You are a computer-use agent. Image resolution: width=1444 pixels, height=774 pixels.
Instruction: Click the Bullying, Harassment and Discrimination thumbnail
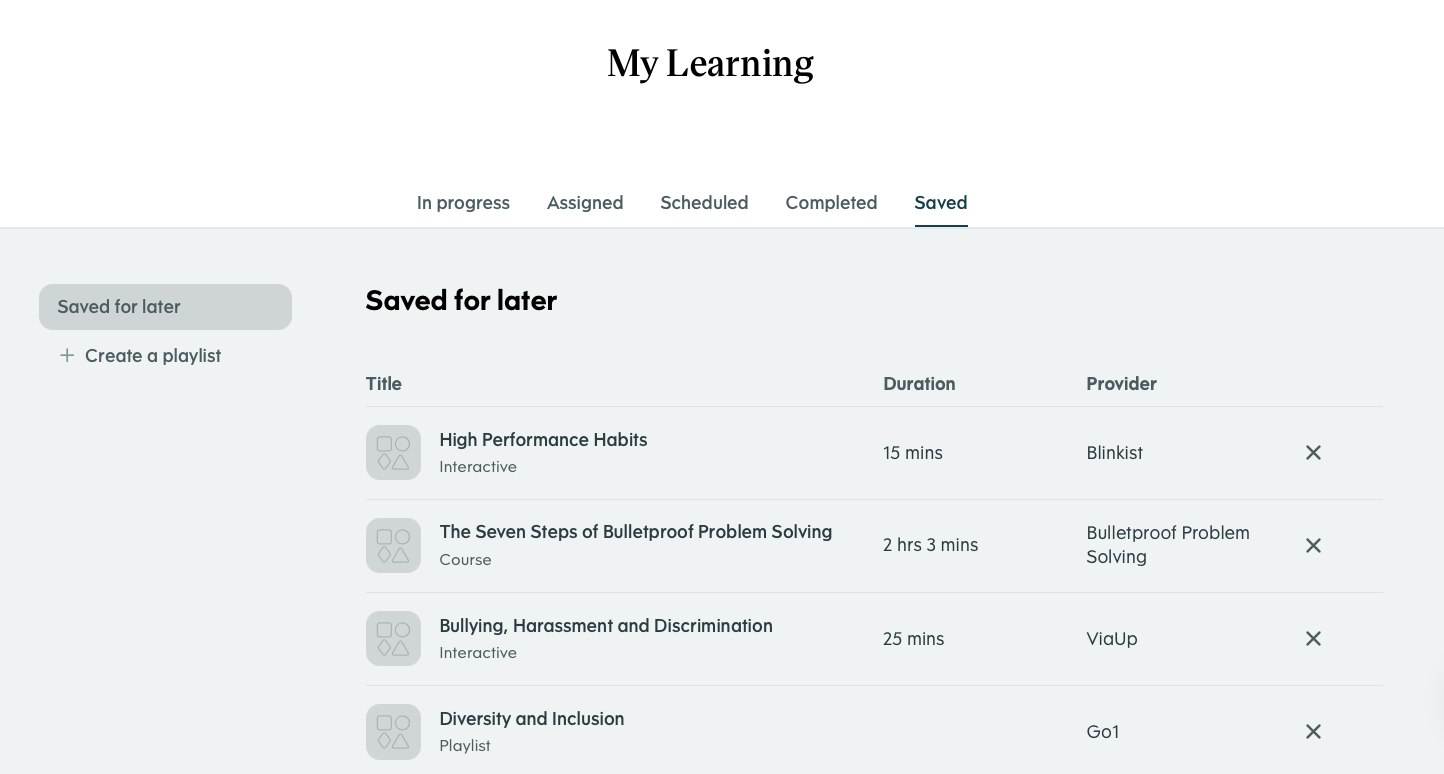[393, 638]
